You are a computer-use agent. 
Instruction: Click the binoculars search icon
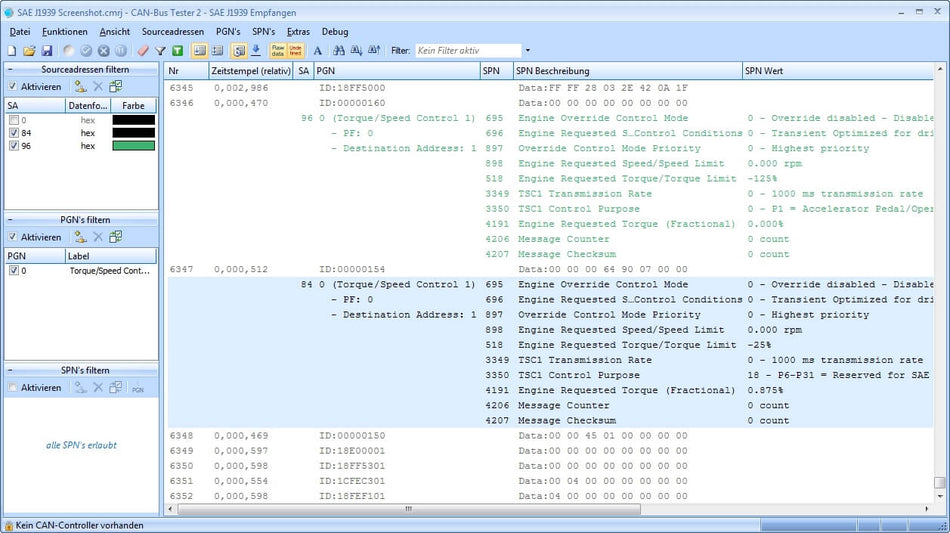pos(339,50)
